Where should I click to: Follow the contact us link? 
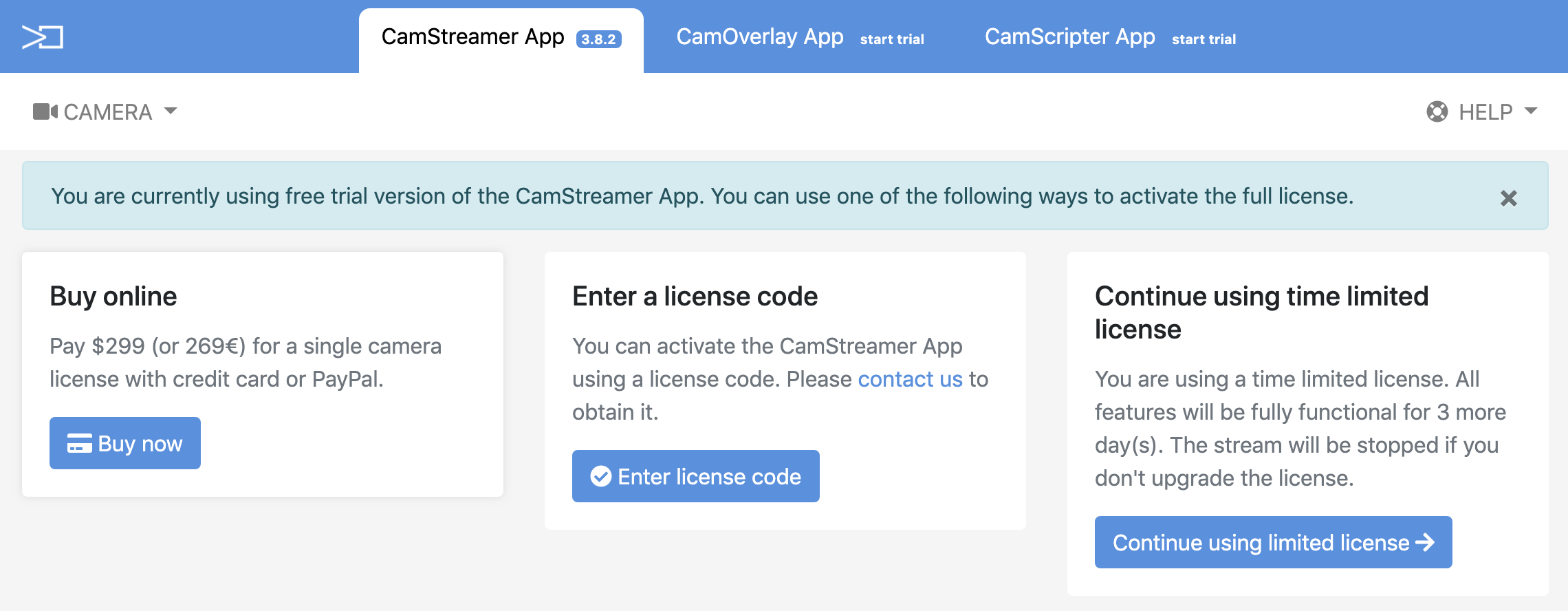click(910, 379)
